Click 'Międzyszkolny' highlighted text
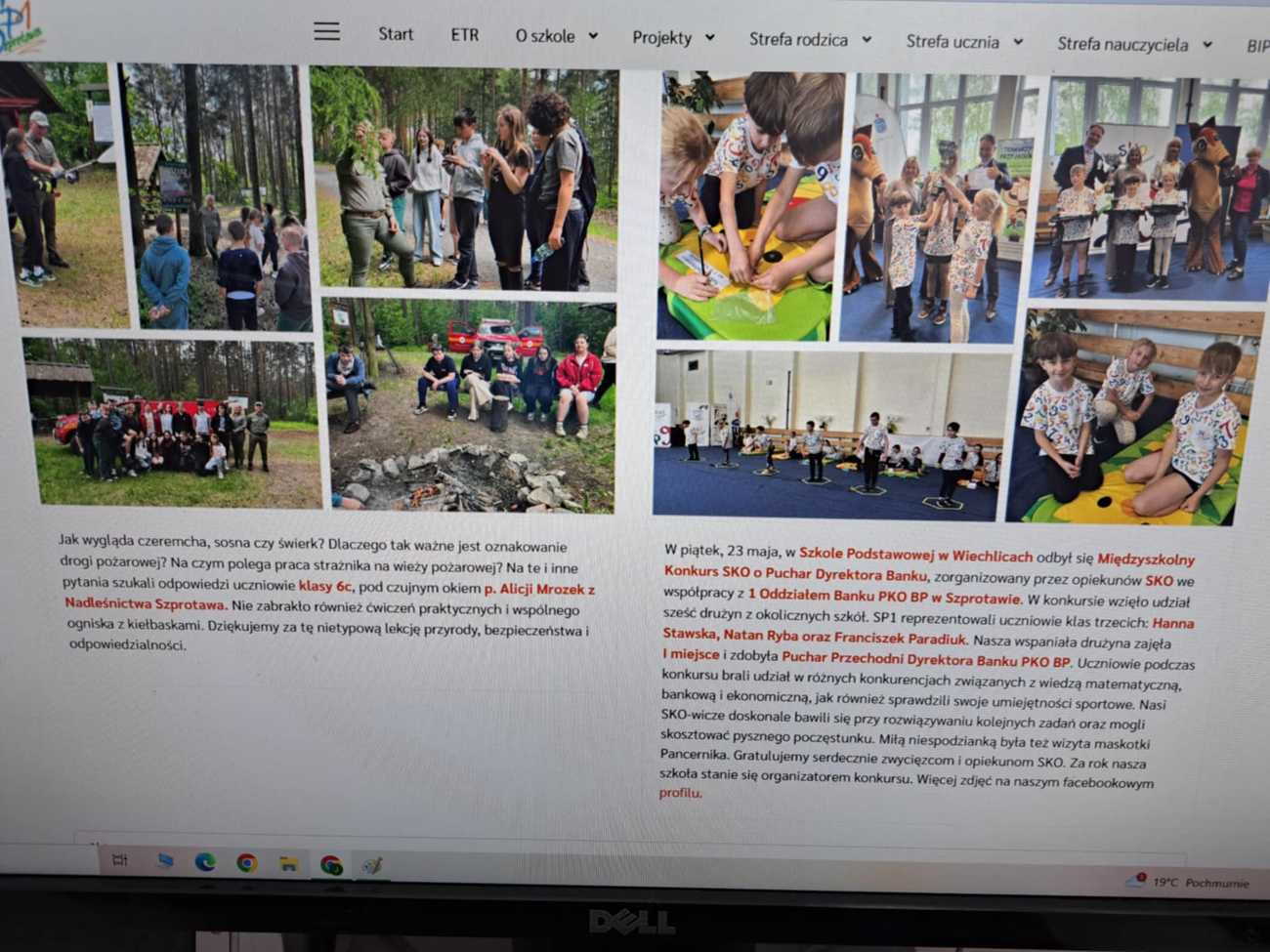Screen dimensions: 1270x952 1146,559
